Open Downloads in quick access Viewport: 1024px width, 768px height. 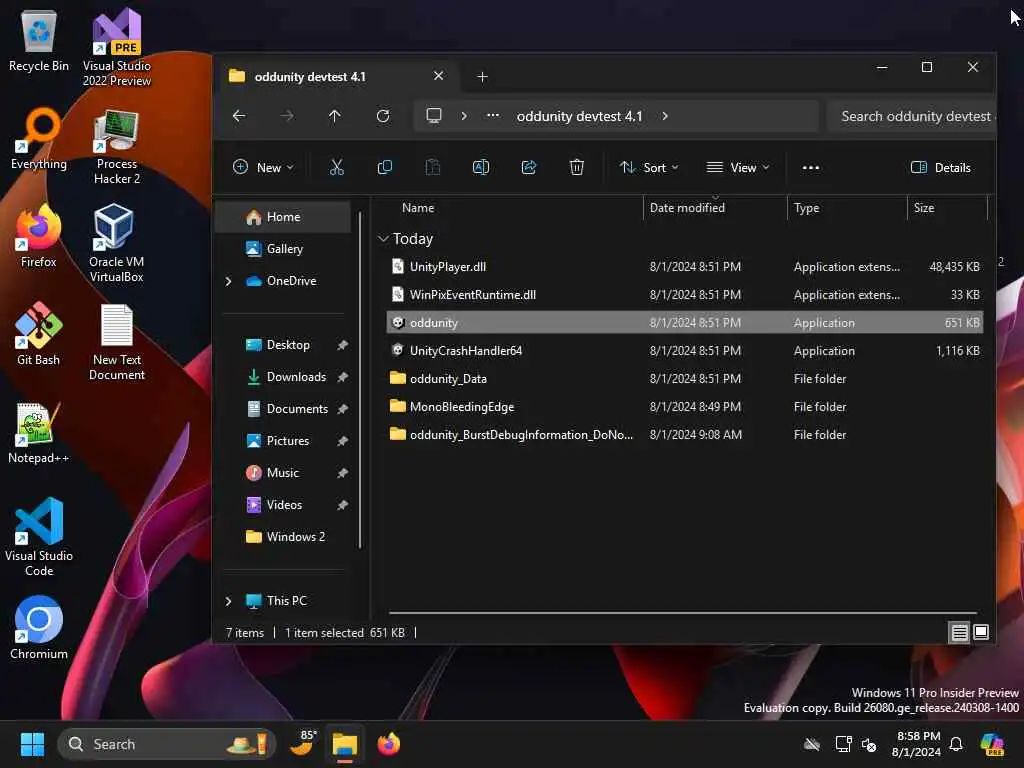coord(296,377)
